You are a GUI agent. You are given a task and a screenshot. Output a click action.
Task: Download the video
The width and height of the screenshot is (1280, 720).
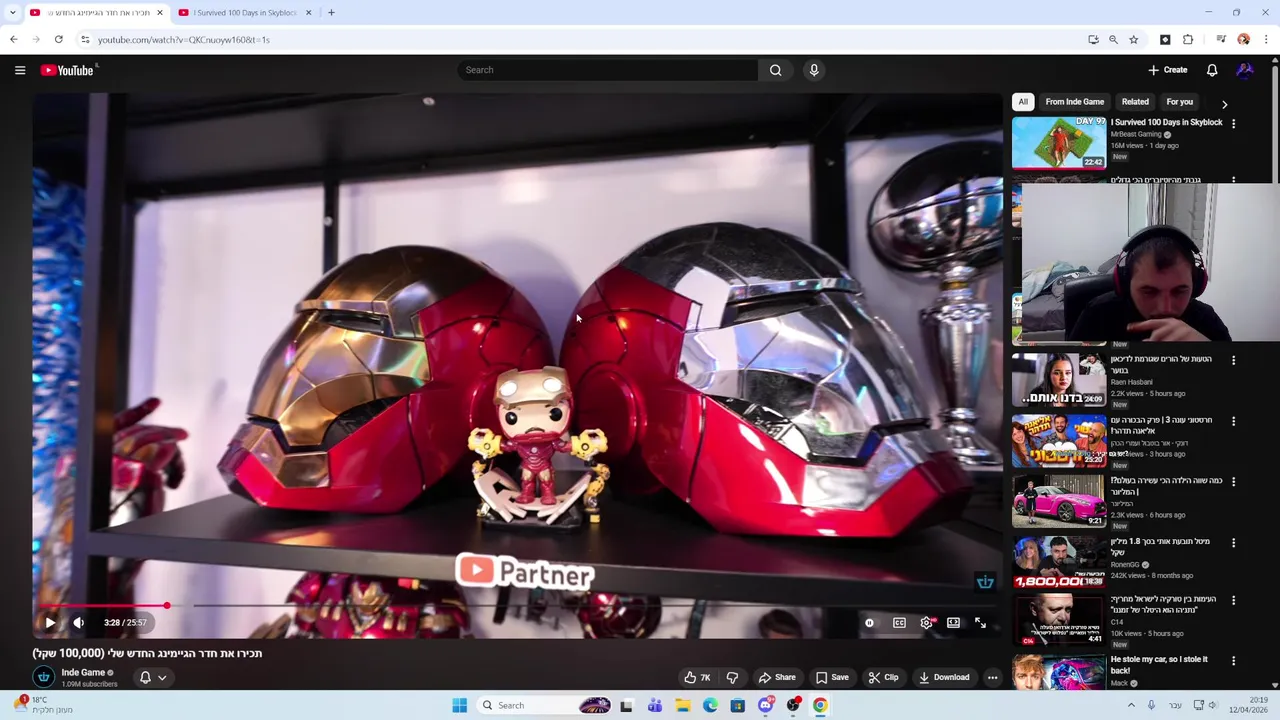pyautogui.click(x=944, y=677)
